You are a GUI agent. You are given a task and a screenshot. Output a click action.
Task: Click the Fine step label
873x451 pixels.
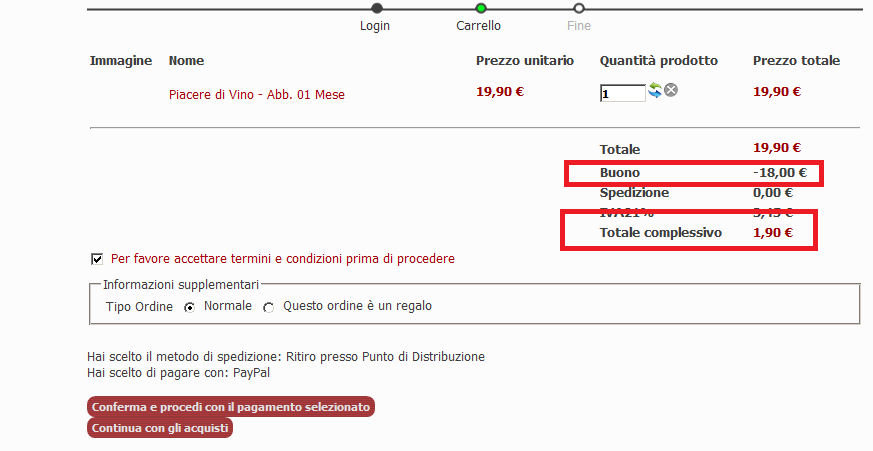coord(579,26)
